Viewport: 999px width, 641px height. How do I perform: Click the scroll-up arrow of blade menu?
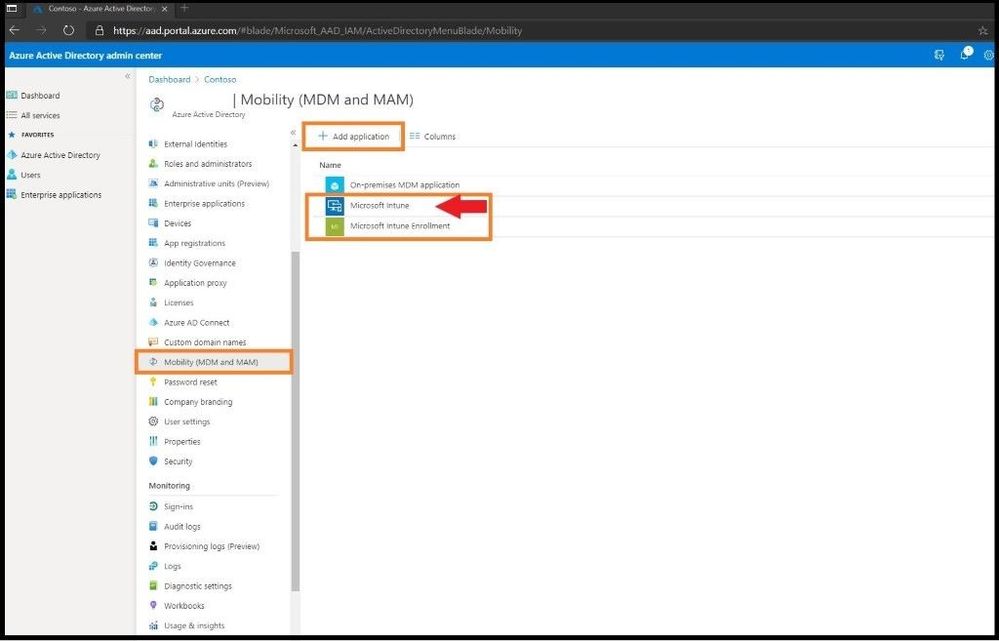coord(295,145)
